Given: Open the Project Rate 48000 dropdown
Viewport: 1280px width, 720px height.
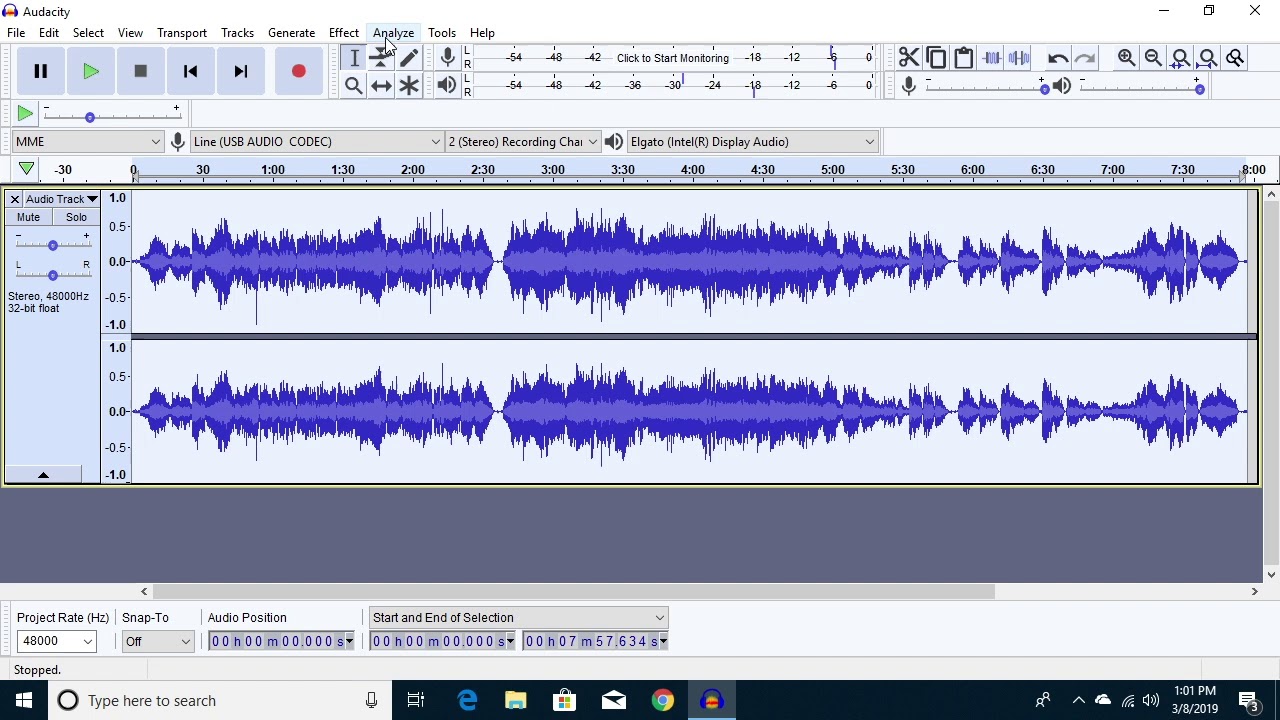Looking at the screenshot, I should pos(57,641).
